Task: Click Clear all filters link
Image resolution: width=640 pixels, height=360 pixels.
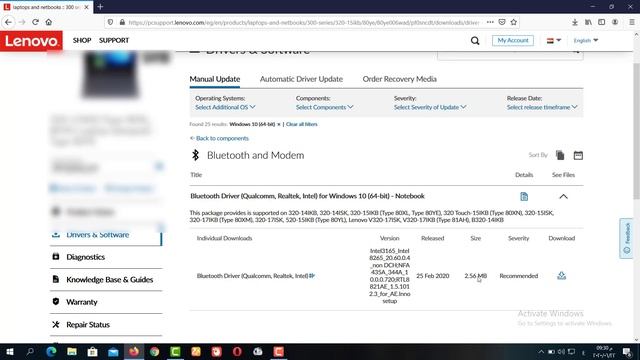Action: pyautogui.click(x=302, y=124)
